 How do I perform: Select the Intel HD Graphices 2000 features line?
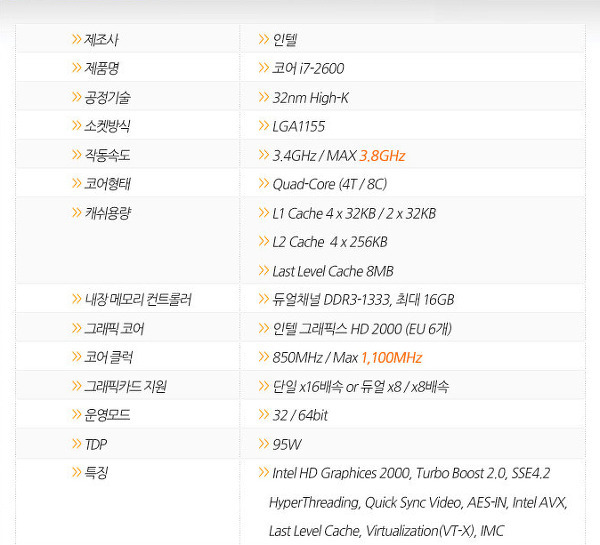click(x=411, y=473)
